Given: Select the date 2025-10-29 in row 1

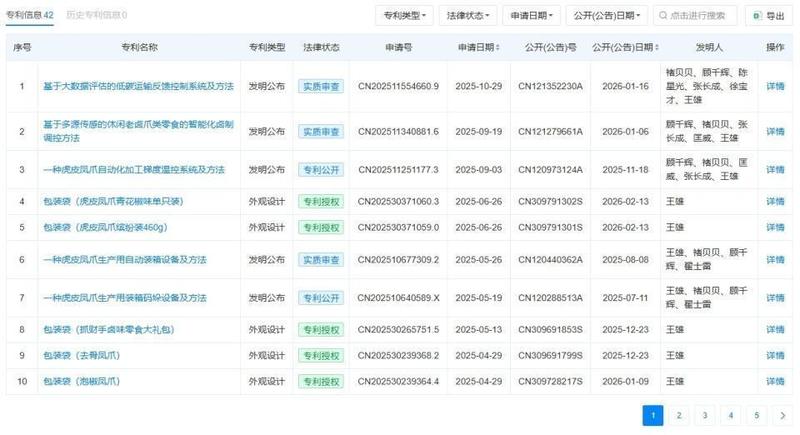Looking at the screenshot, I should (479, 86).
